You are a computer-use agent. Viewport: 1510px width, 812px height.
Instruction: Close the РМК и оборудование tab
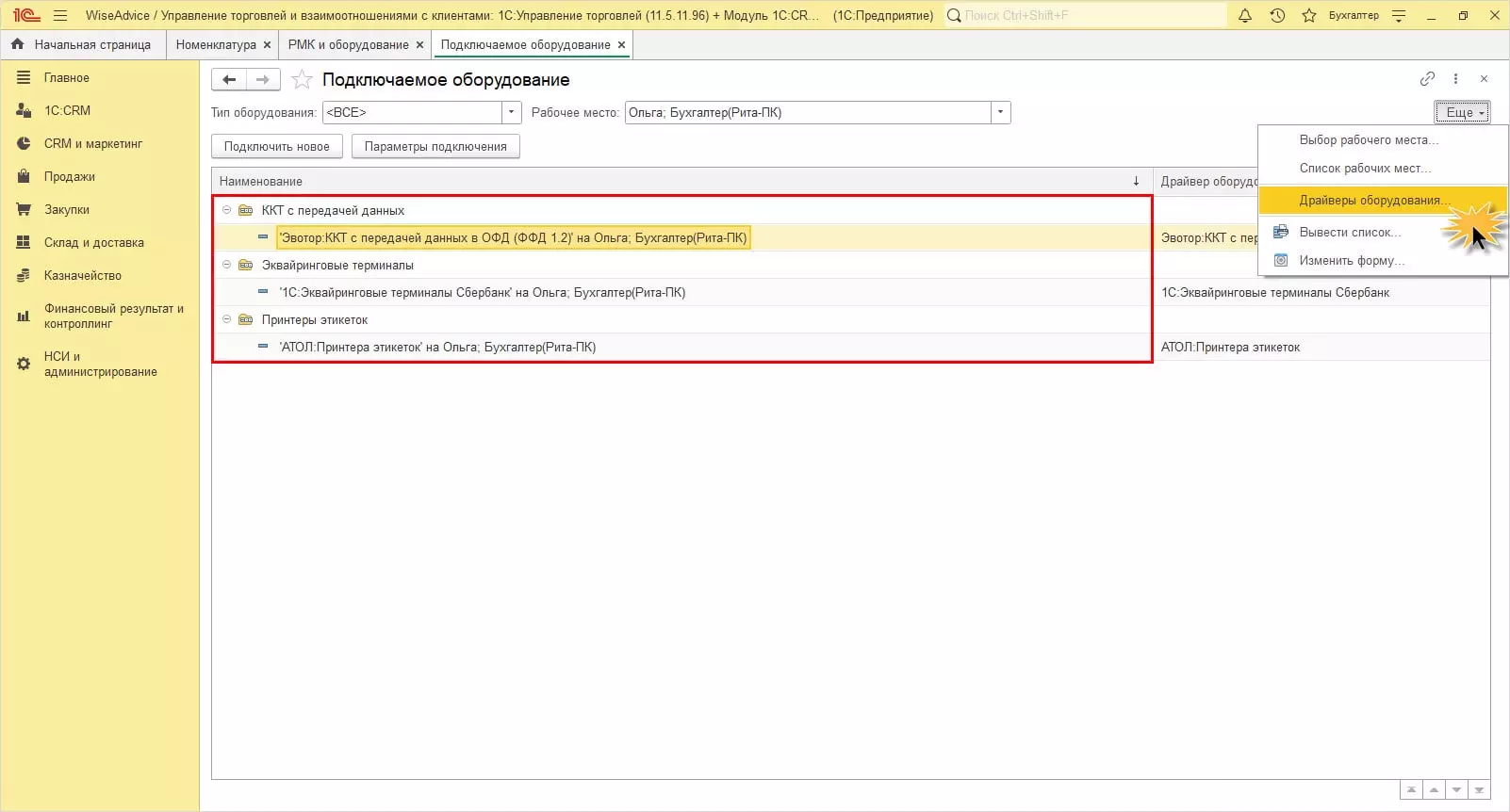[x=420, y=44]
